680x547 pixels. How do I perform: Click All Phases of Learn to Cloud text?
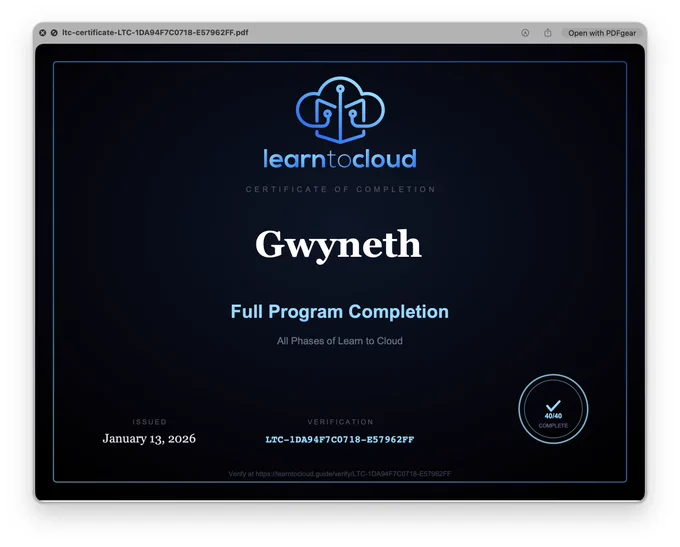340,341
